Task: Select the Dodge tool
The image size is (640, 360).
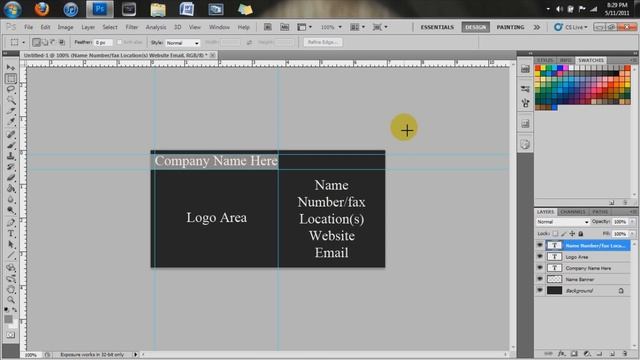Action: 11,211
